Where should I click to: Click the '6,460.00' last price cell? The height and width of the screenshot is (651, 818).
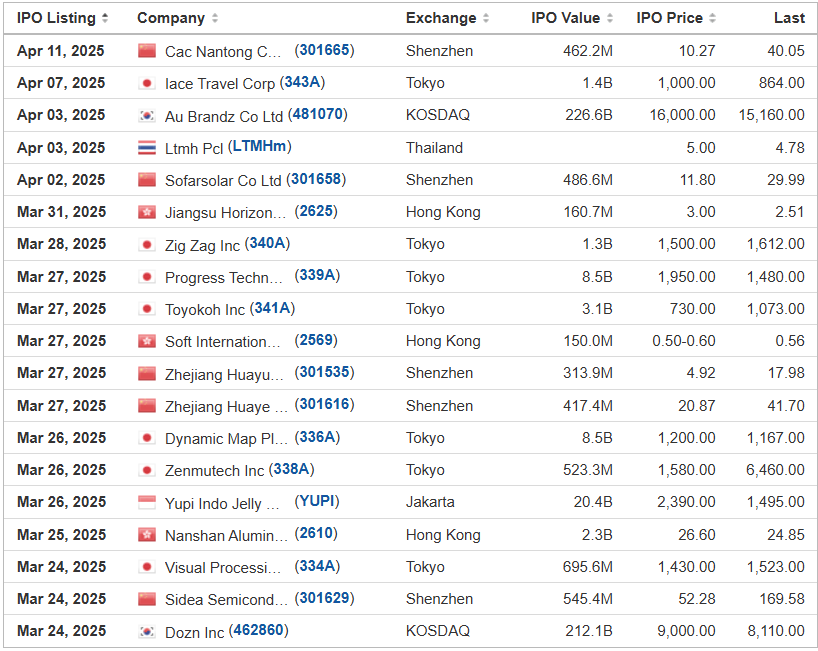[775, 471]
